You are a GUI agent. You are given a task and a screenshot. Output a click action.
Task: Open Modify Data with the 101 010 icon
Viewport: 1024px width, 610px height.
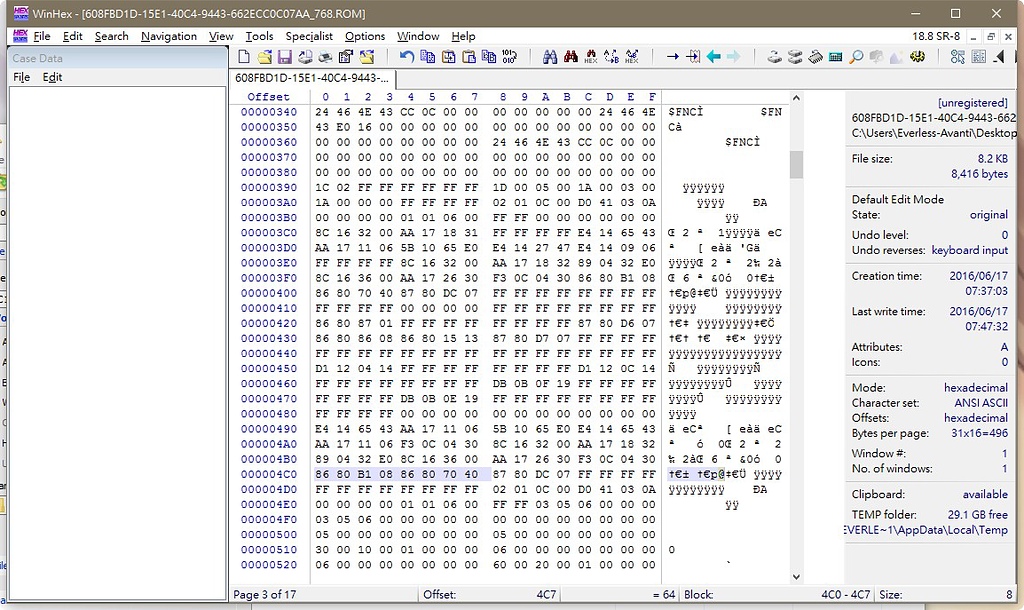pos(509,57)
